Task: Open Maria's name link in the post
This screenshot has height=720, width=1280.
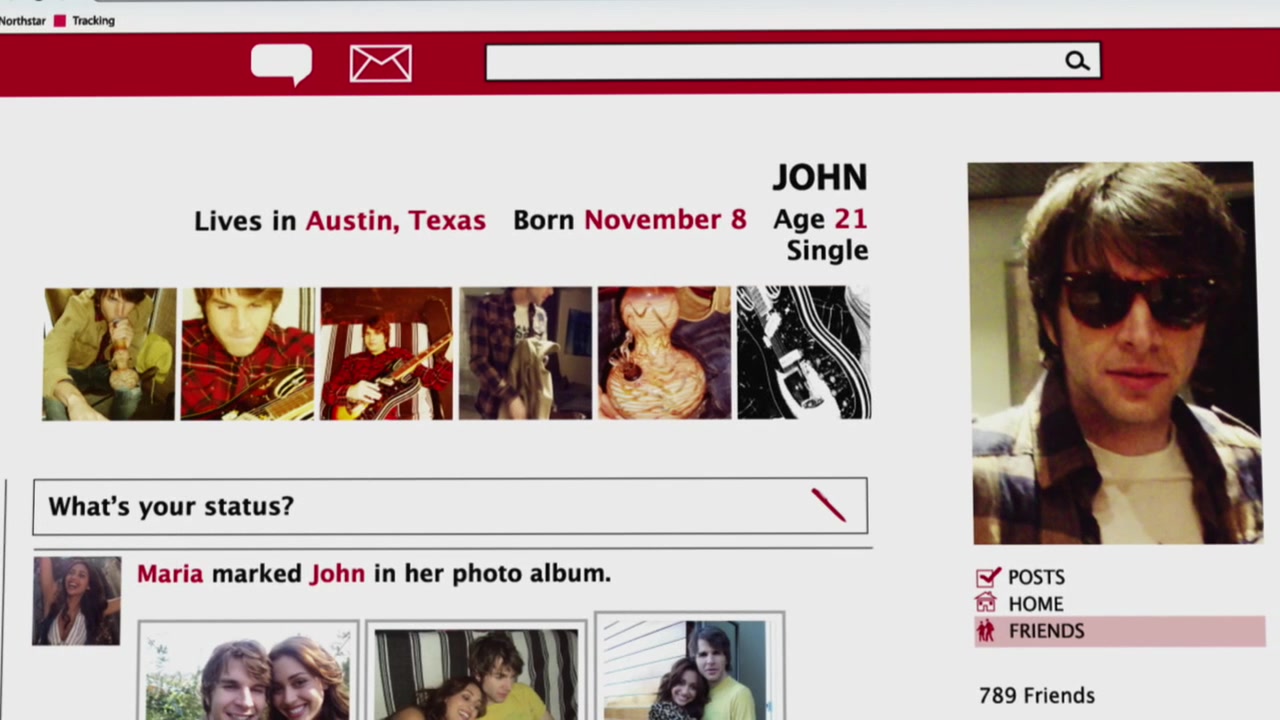Action: [x=170, y=573]
